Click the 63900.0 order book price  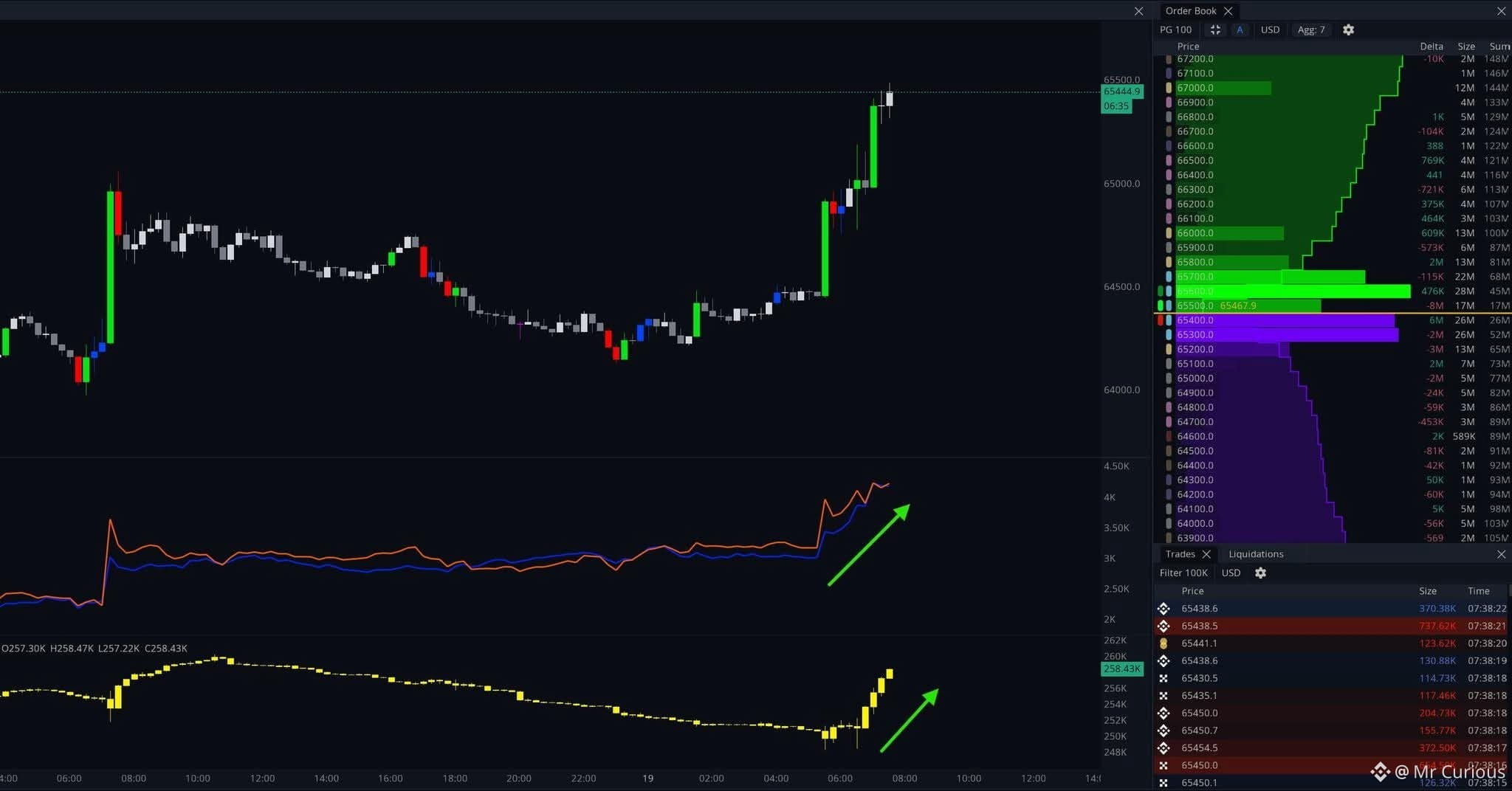click(x=1195, y=538)
